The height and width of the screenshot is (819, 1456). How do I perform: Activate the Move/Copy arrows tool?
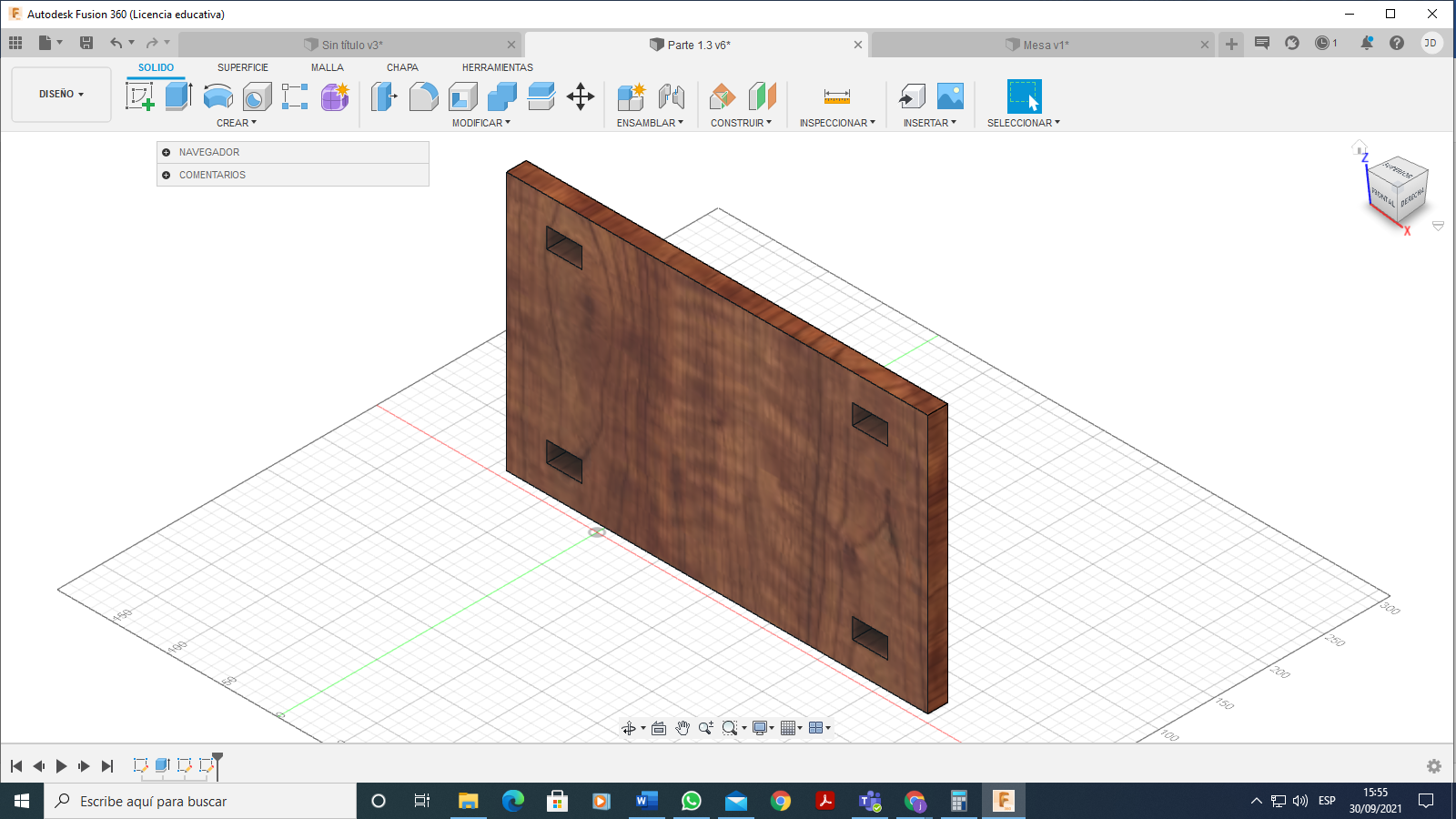[581, 96]
